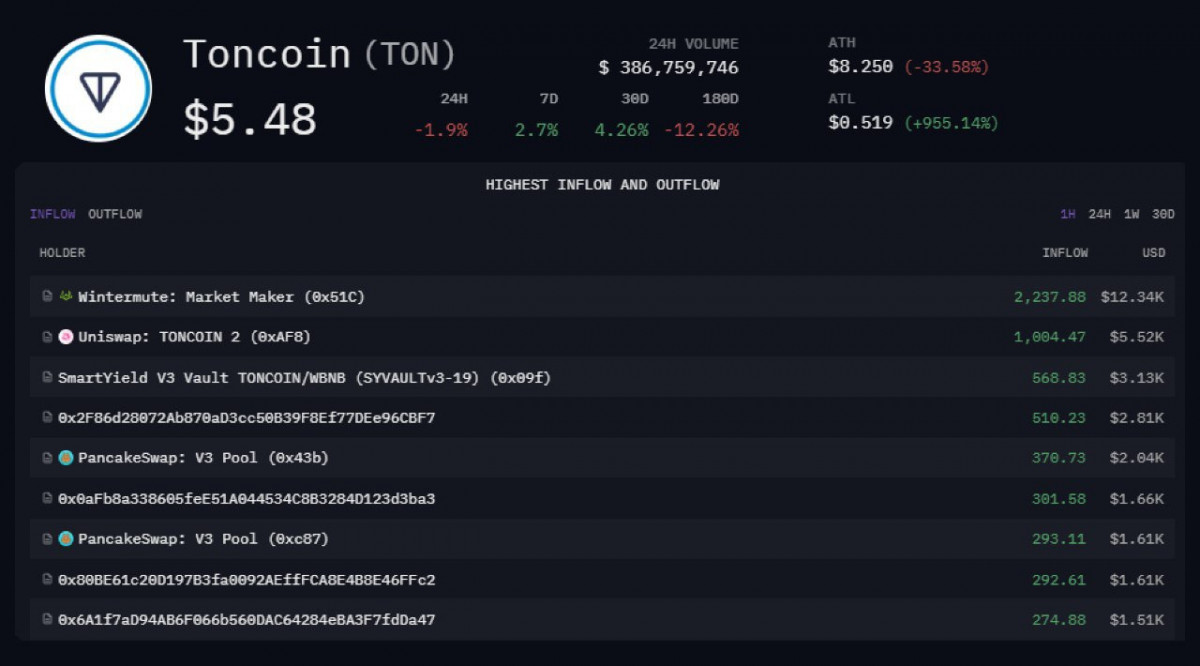Click PancakeSwap 0xc87 pool logo icon
The width and height of the screenshot is (1200, 666).
point(66,539)
